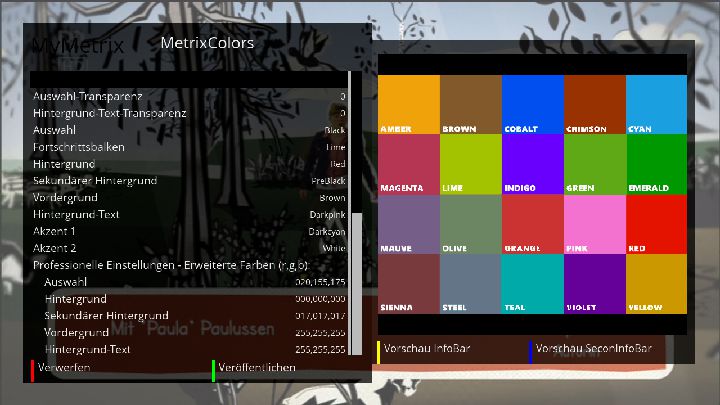
Task: Pick the Violet color swatch
Action: point(594,283)
